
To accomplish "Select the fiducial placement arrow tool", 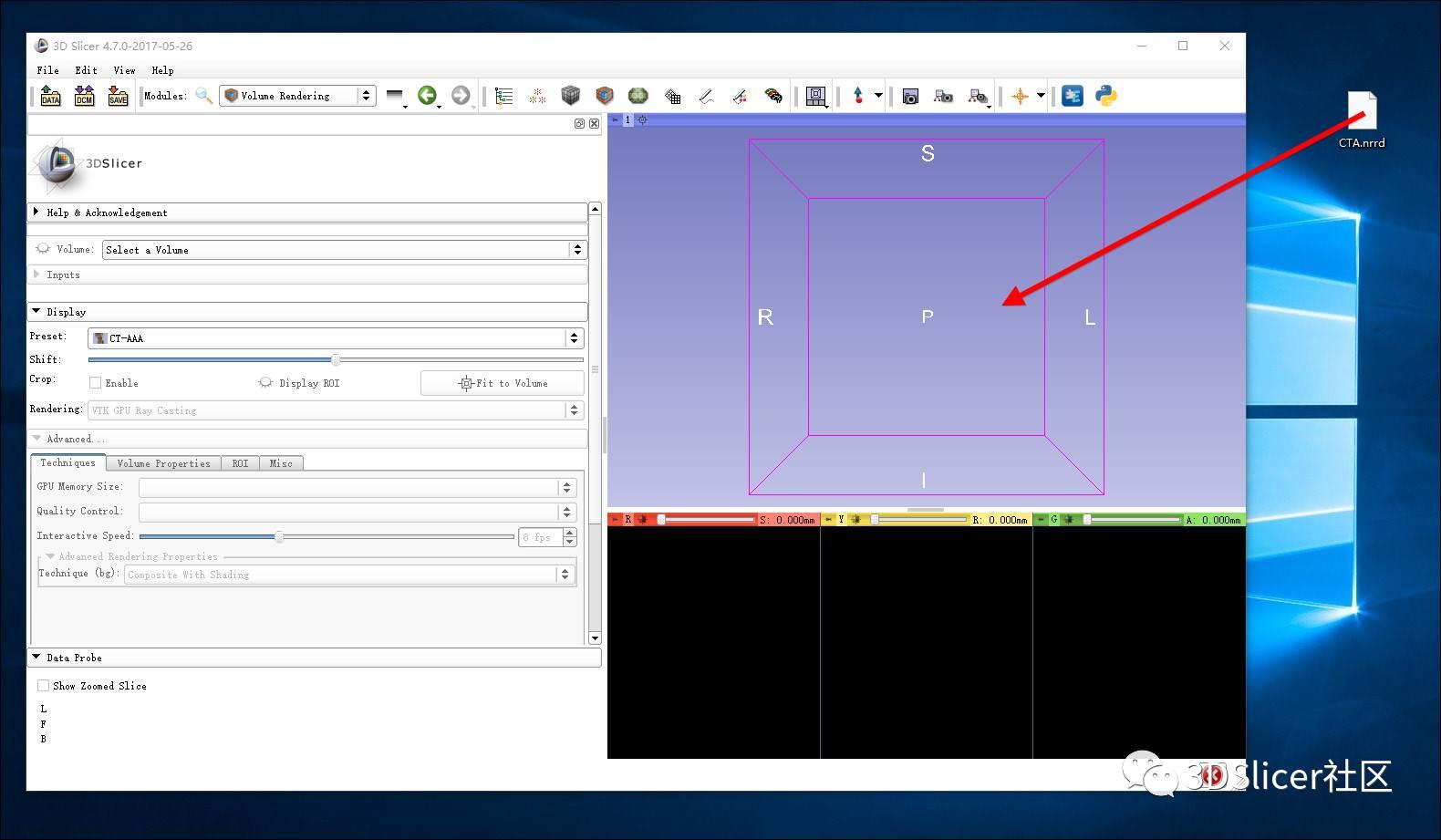I will pyautogui.click(x=858, y=95).
